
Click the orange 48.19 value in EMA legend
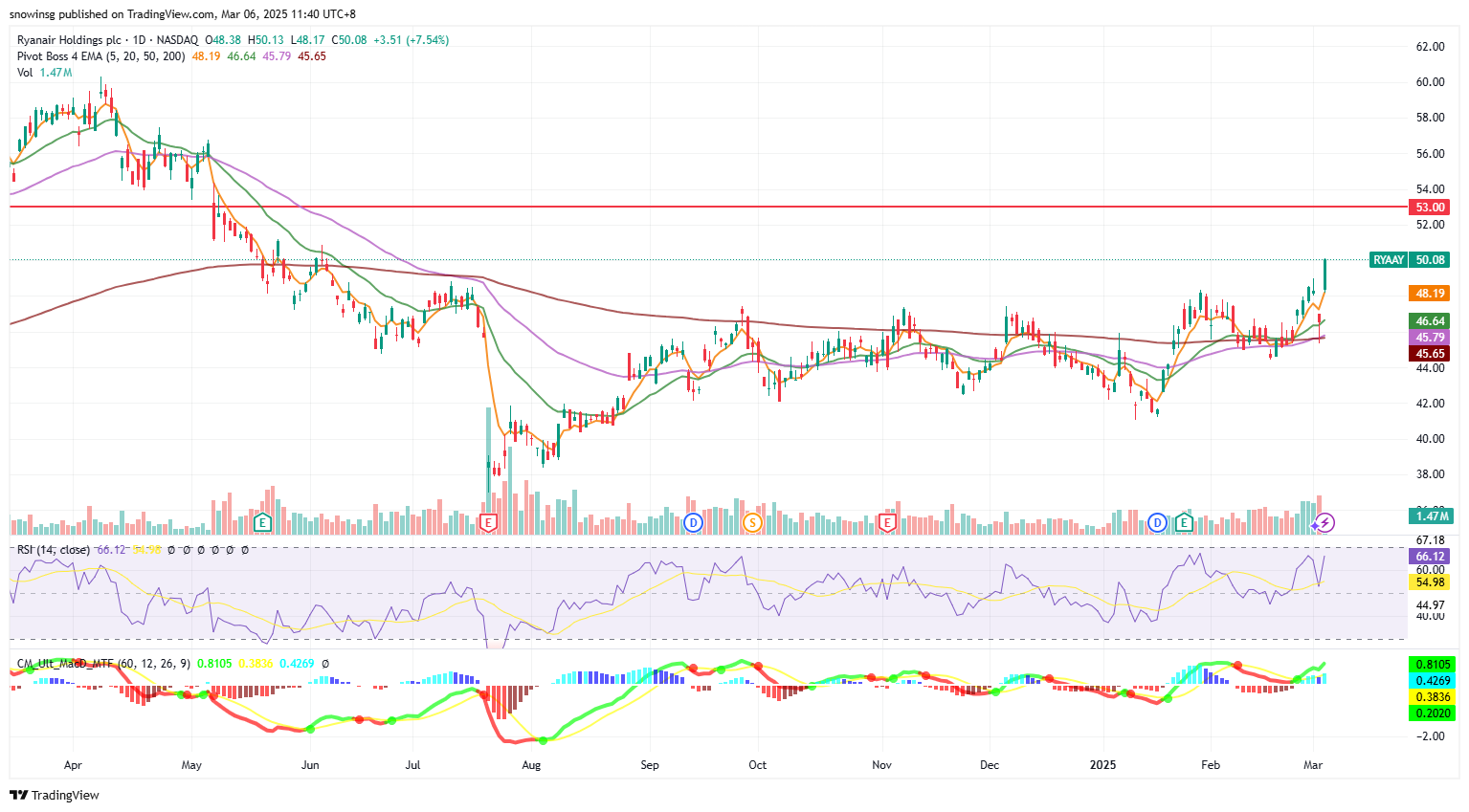click(x=206, y=56)
